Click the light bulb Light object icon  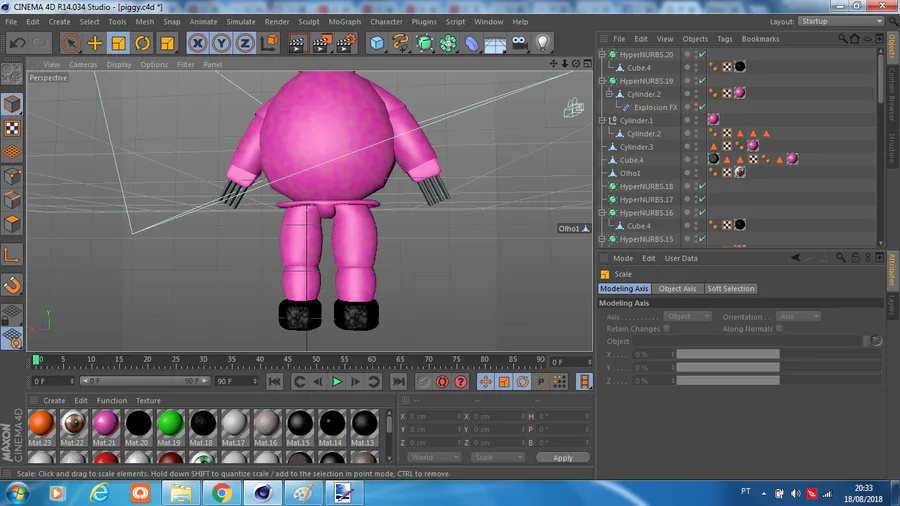[543, 43]
